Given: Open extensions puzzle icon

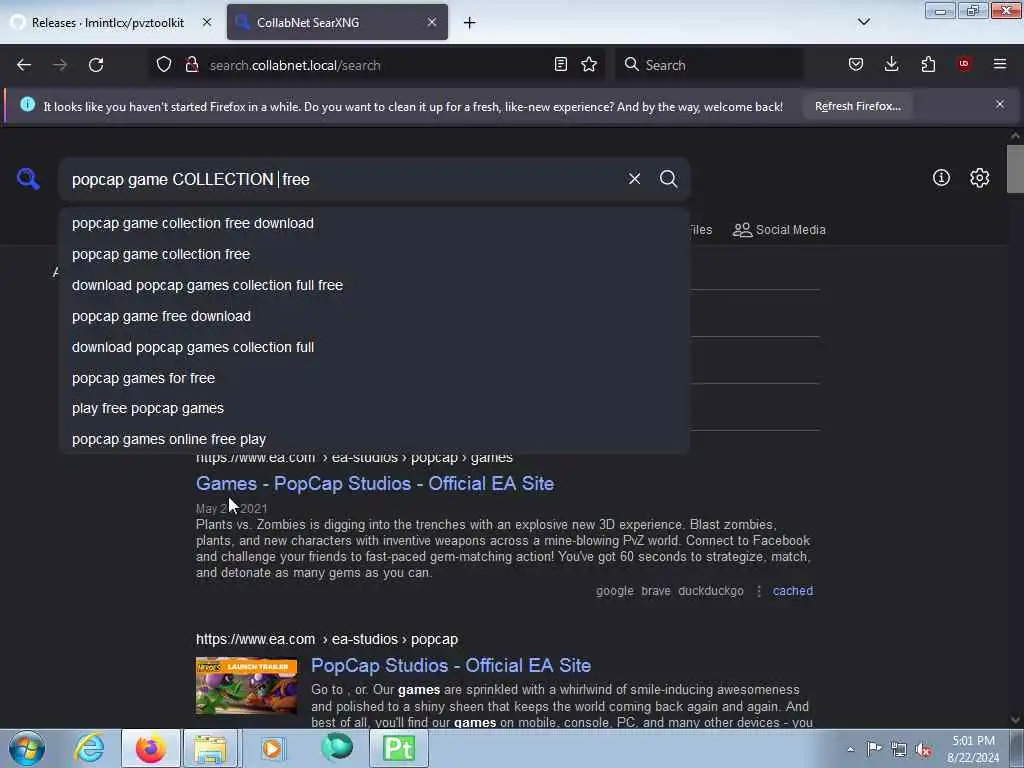Looking at the screenshot, I should click(x=928, y=65).
